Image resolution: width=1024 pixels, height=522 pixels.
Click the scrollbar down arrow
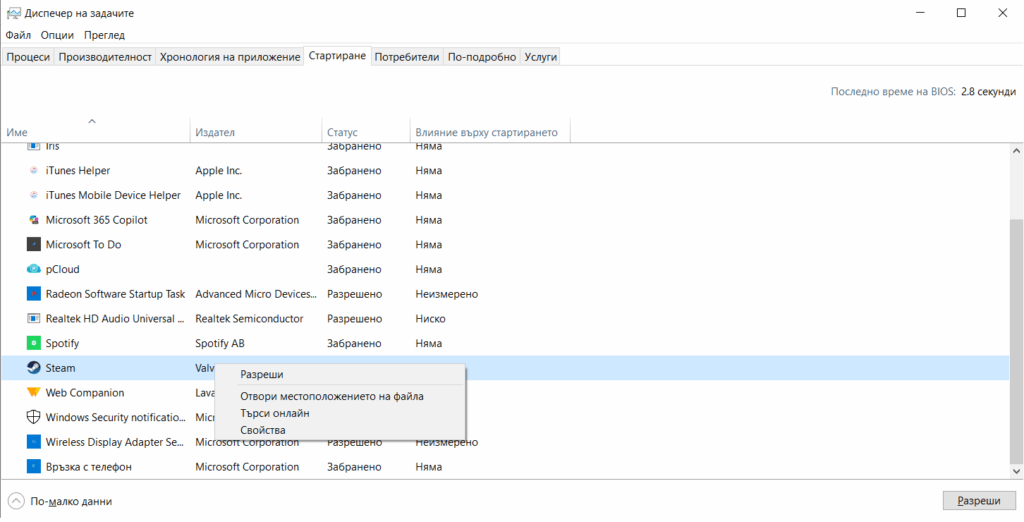(1016, 470)
